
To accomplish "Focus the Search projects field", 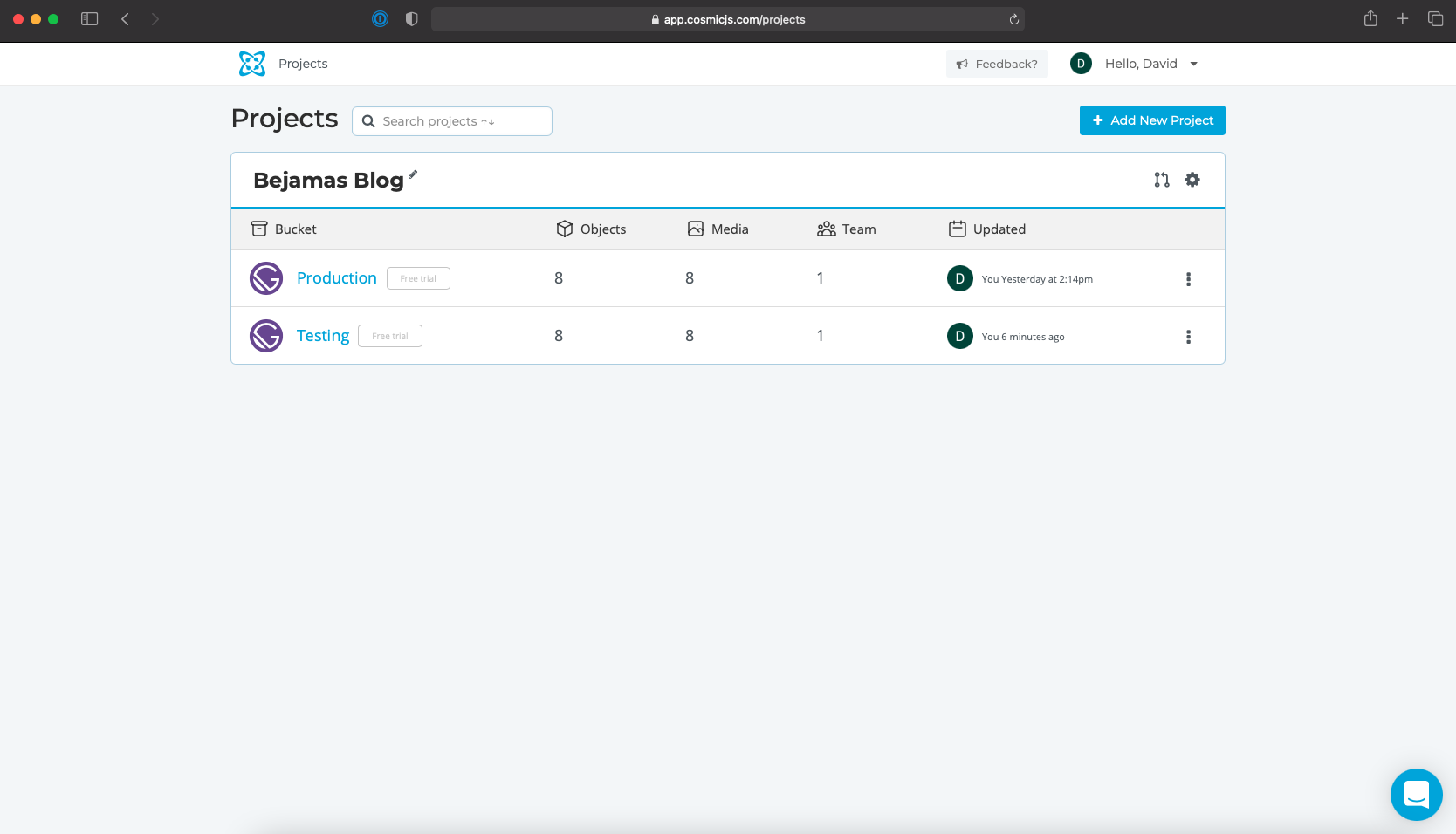I will click(x=452, y=121).
